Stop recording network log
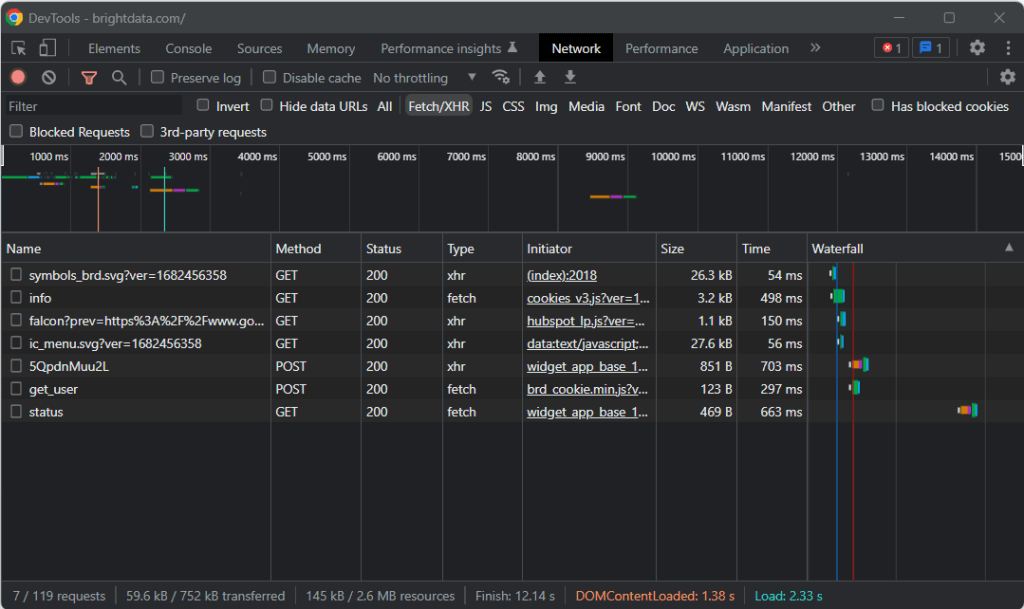 tap(18, 78)
